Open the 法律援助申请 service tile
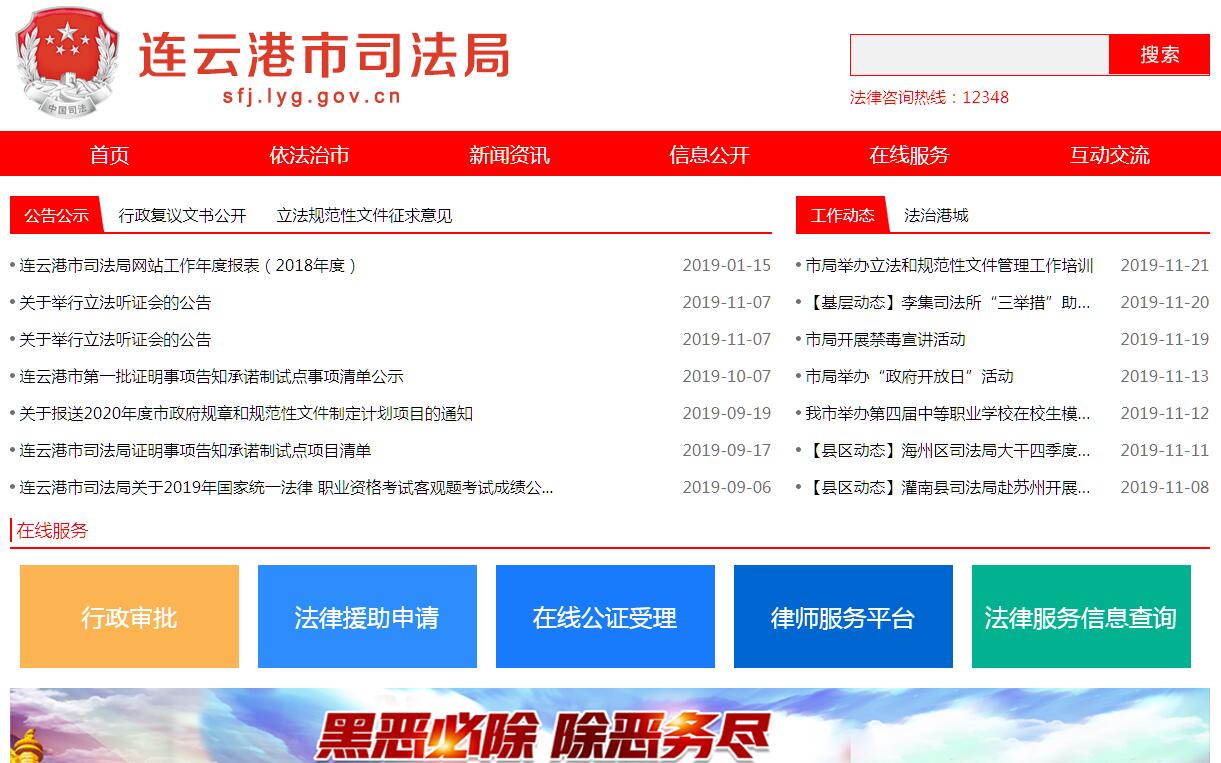This screenshot has width=1221, height=763. click(x=367, y=617)
